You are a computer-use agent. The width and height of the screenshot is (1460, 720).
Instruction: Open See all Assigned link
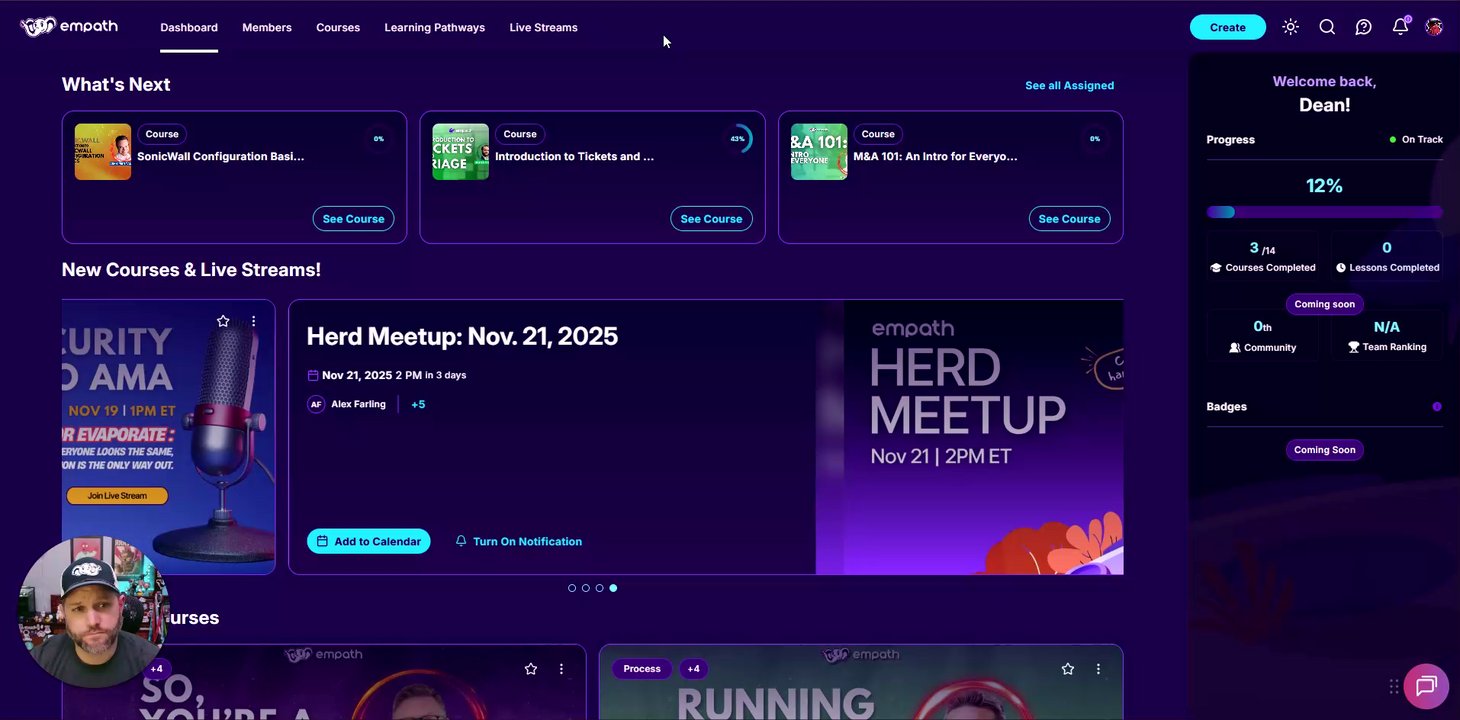1069,85
